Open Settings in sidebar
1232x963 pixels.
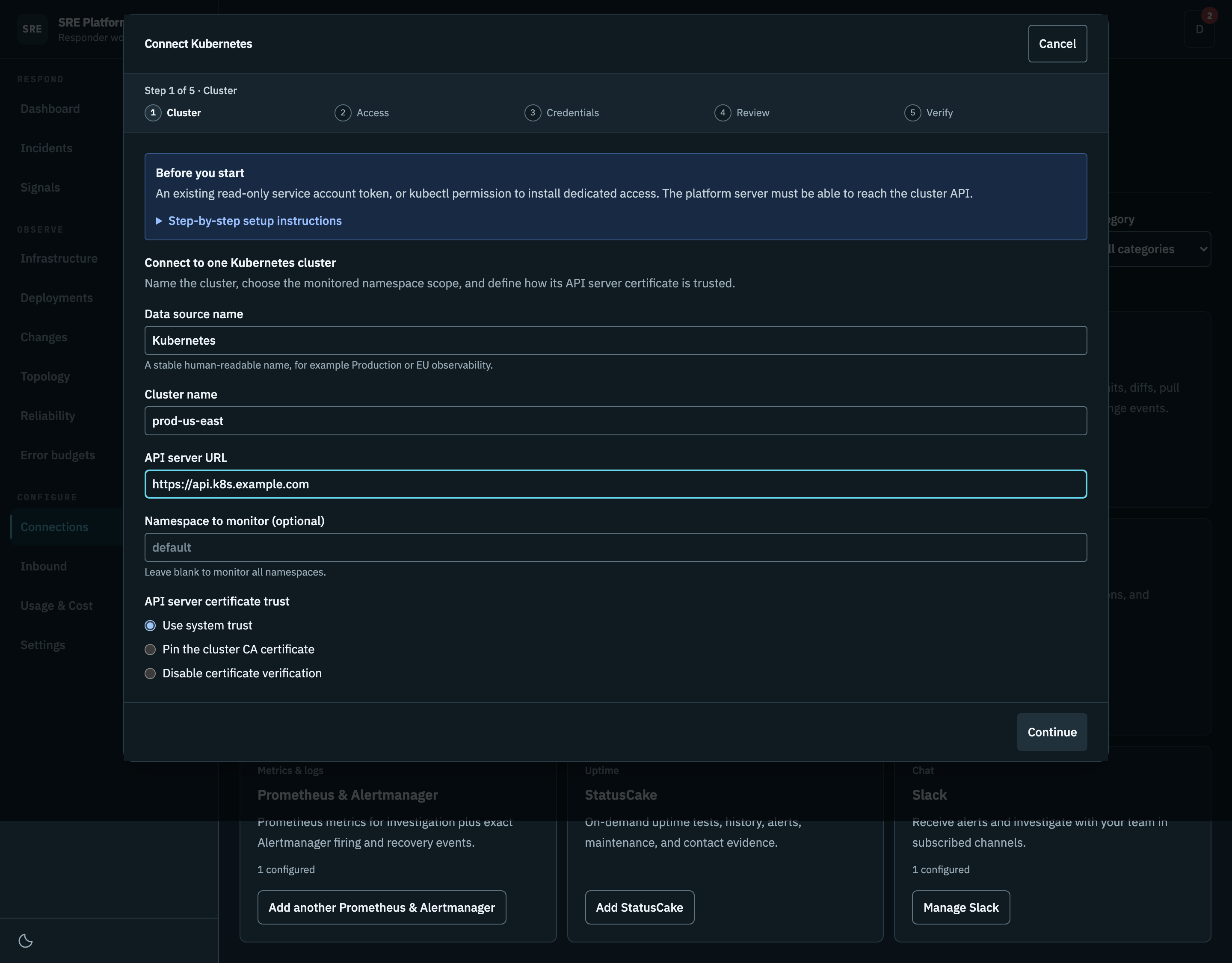pos(43,645)
